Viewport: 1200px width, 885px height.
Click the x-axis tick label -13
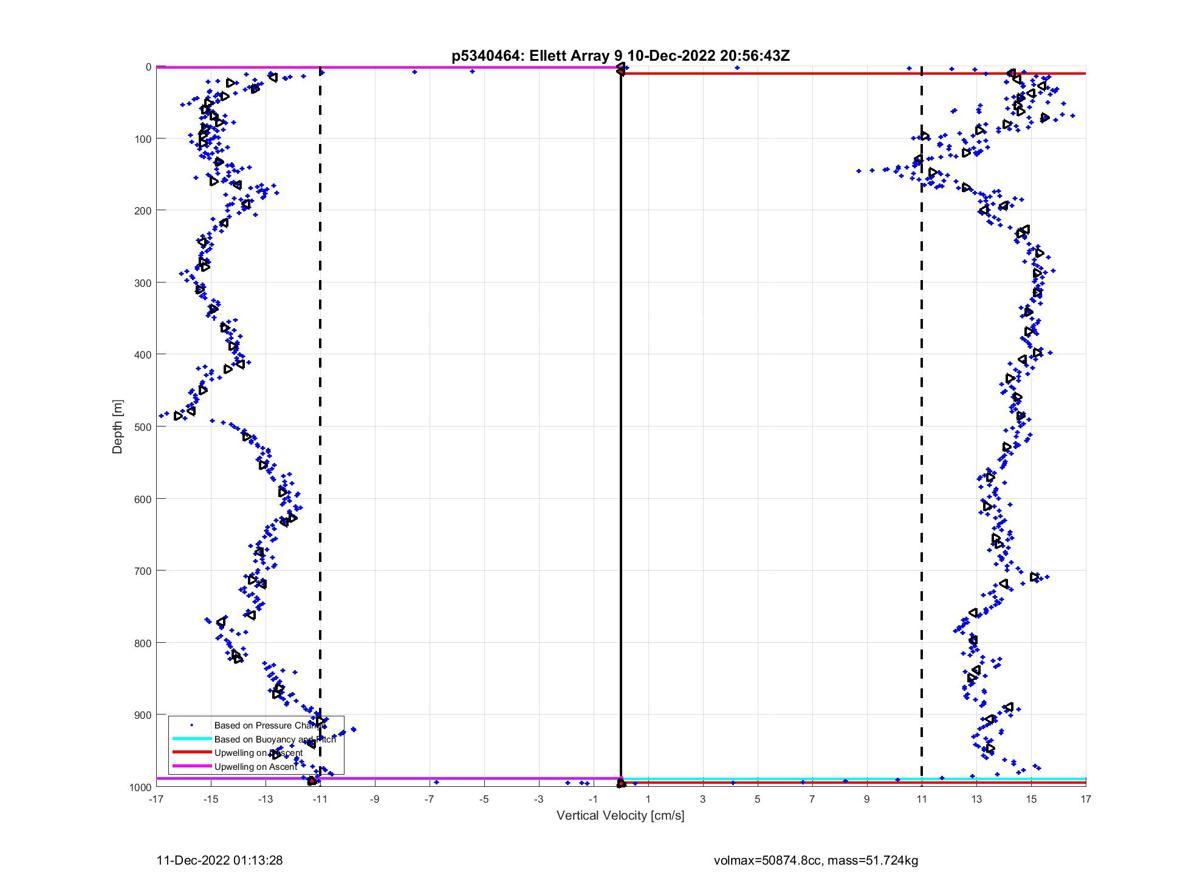(x=265, y=799)
